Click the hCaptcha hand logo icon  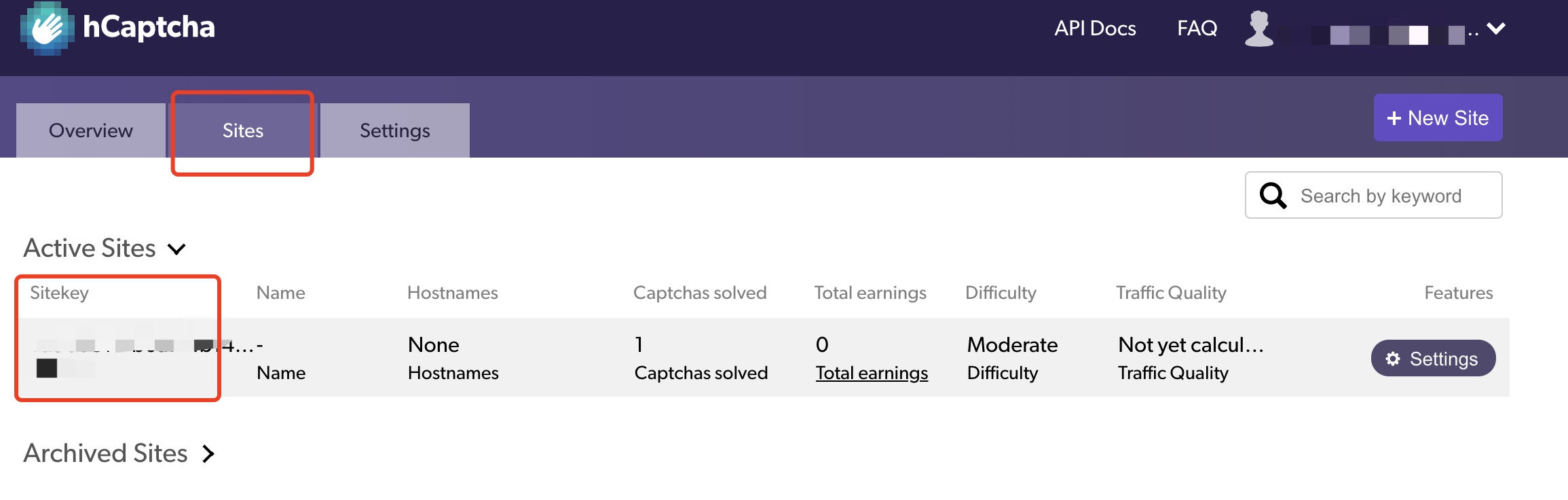[47, 29]
